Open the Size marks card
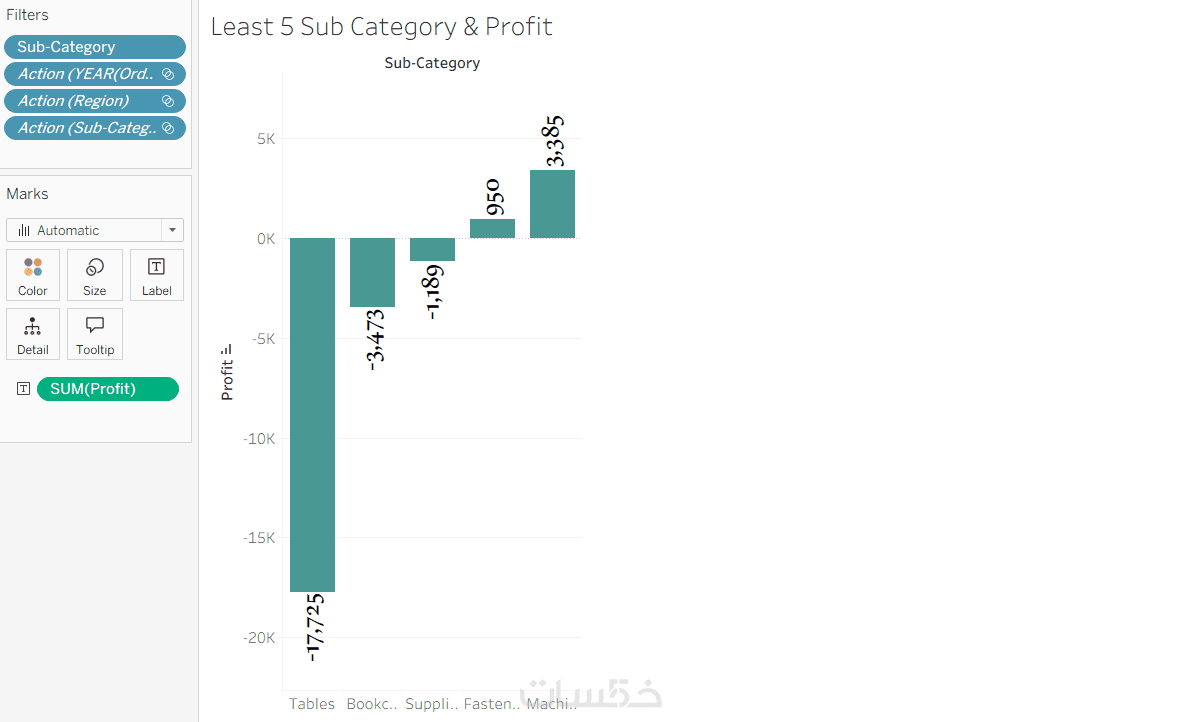The width and height of the screenshot is (1183, 722). click(95, 275)
